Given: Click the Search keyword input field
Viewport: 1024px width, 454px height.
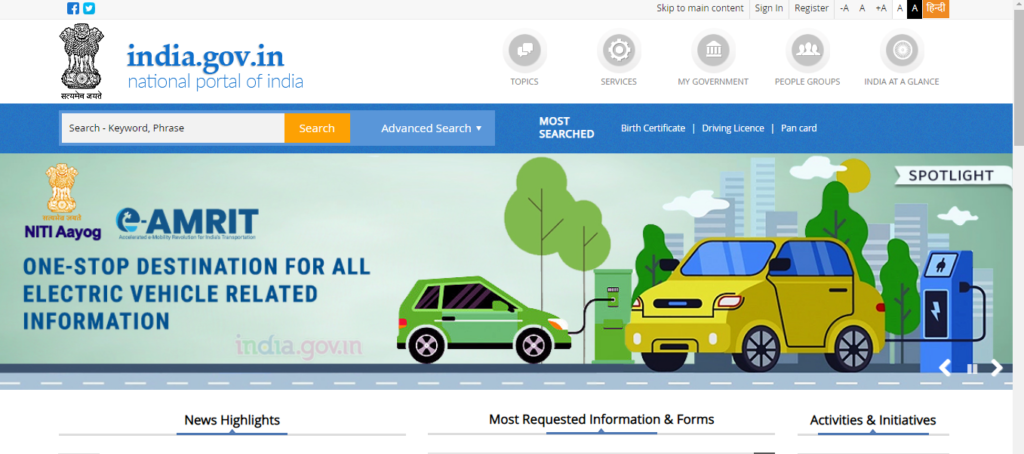Looking at the screenshot, I should [173, 128].
